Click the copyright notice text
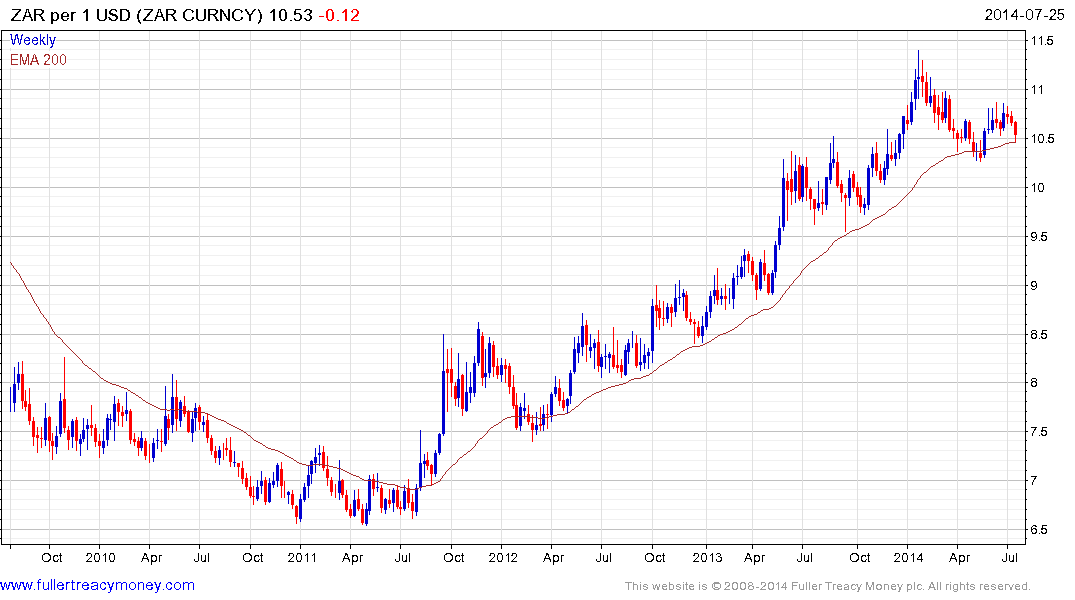Screen dimensions: 1075x600 [828, 586]
